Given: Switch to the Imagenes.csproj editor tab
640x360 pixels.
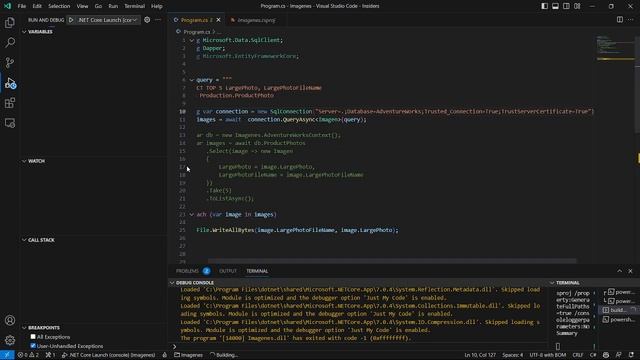Looking at the screenshot, I should 256,20.
